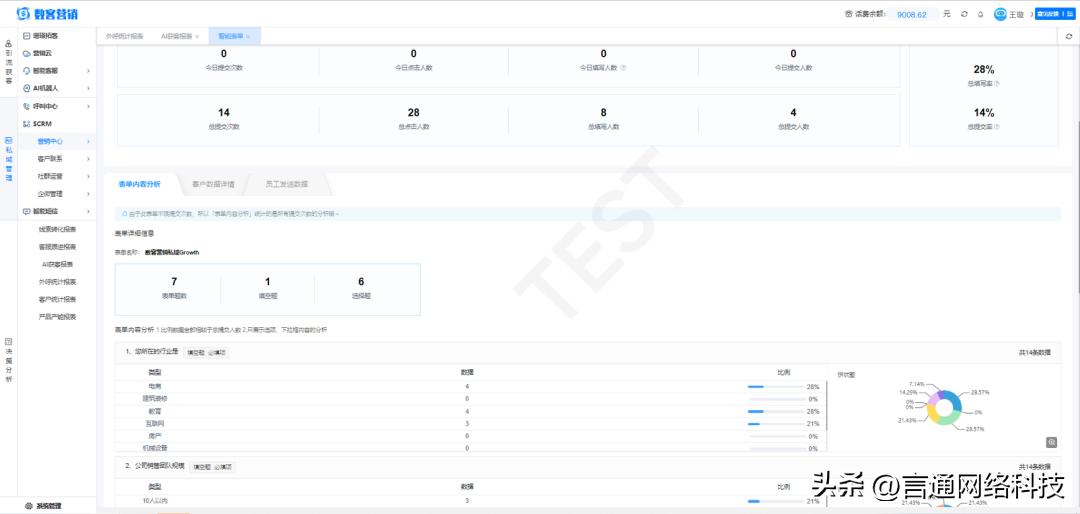Viewport: 1080px width, 514px height.
Task: Click the 28 总点击人数 stat
Action: click(413, 118)
